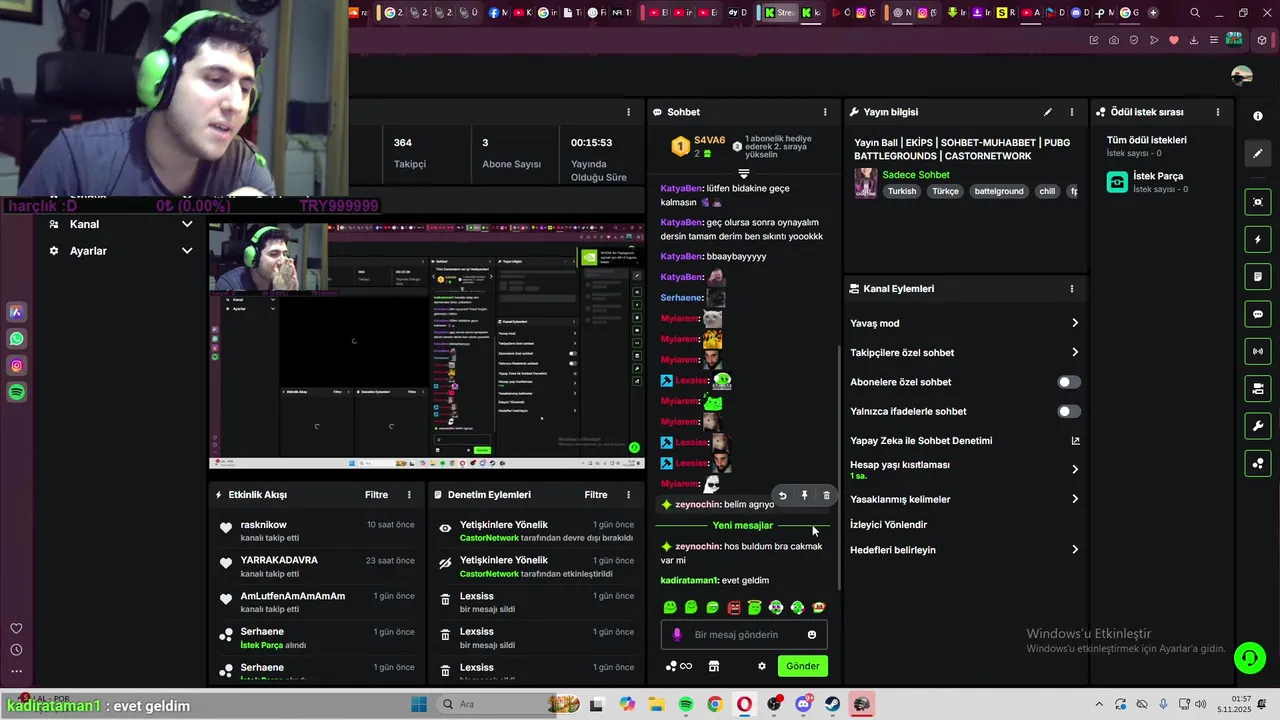Open Yavaş mod settings
This screenshot has height=720, width=1280.
pyautogui.click(x=964, y=323)
